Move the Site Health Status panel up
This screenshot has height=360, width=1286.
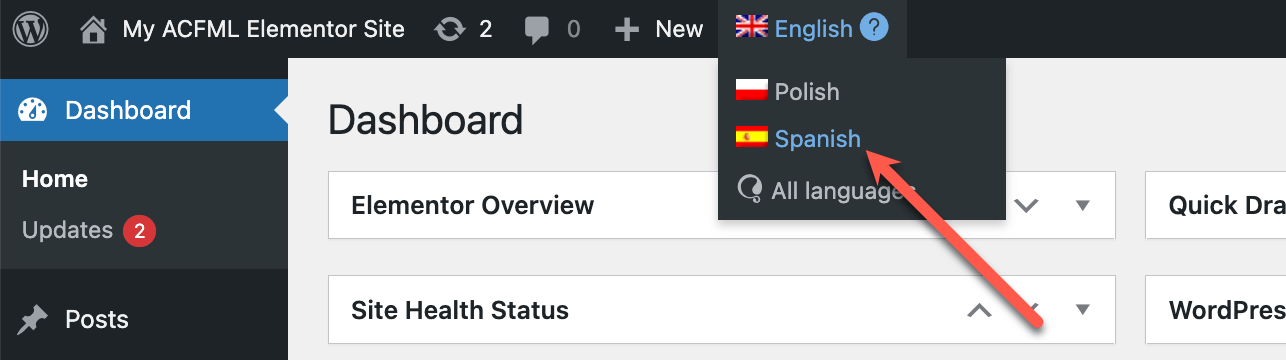pos(979,310)
